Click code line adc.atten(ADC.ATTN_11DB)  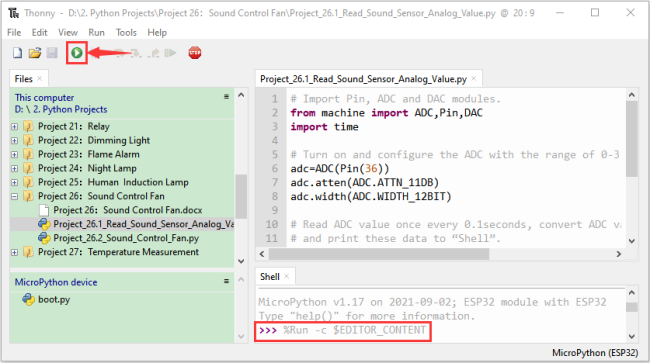click(364, 182)
